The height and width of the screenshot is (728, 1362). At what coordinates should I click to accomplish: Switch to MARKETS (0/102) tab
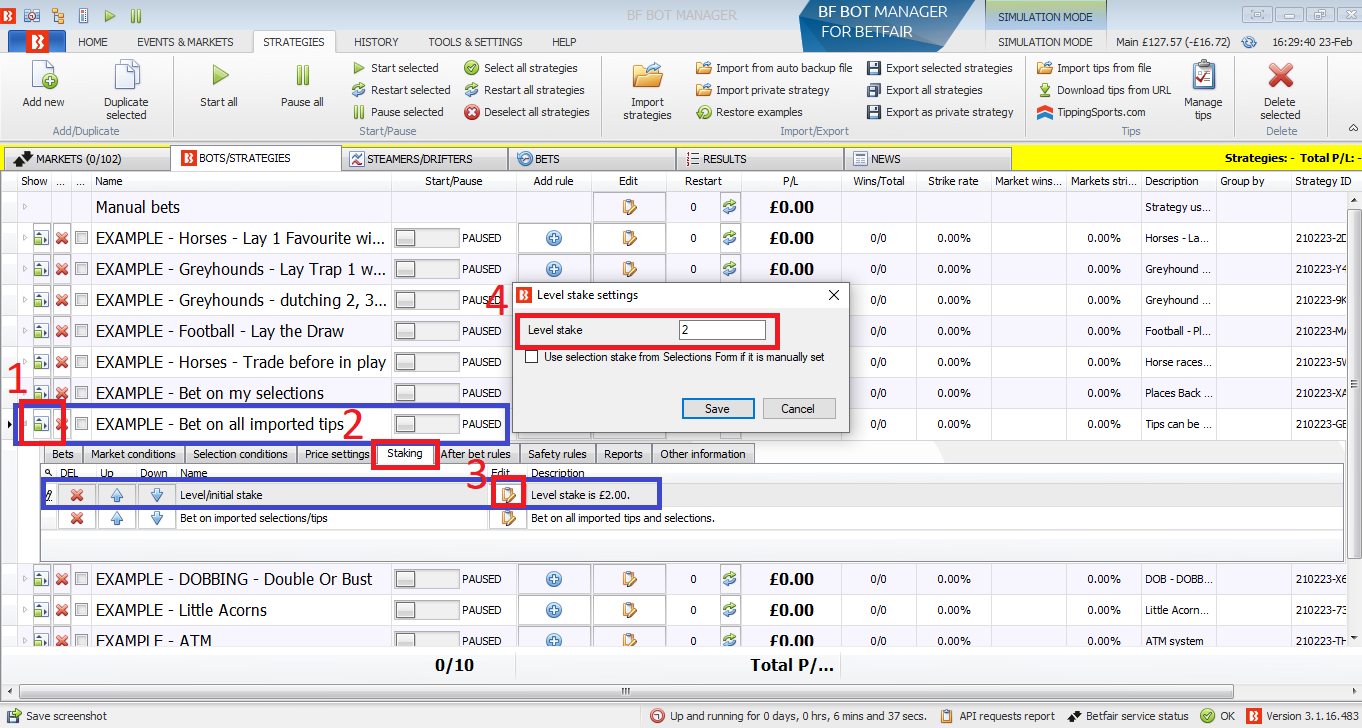[x=86, y=158]
